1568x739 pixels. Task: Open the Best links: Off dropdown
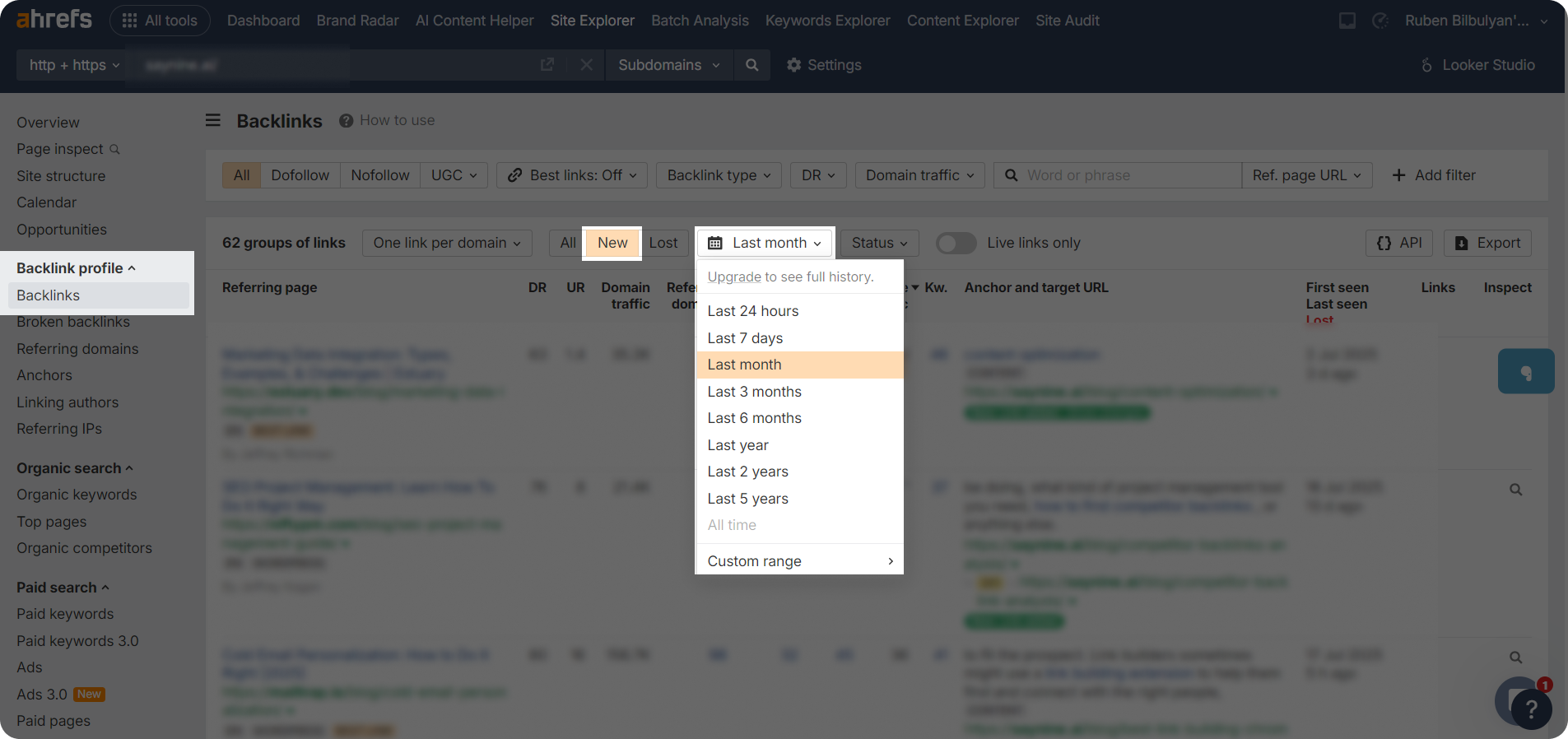click(x=572, y=175)
